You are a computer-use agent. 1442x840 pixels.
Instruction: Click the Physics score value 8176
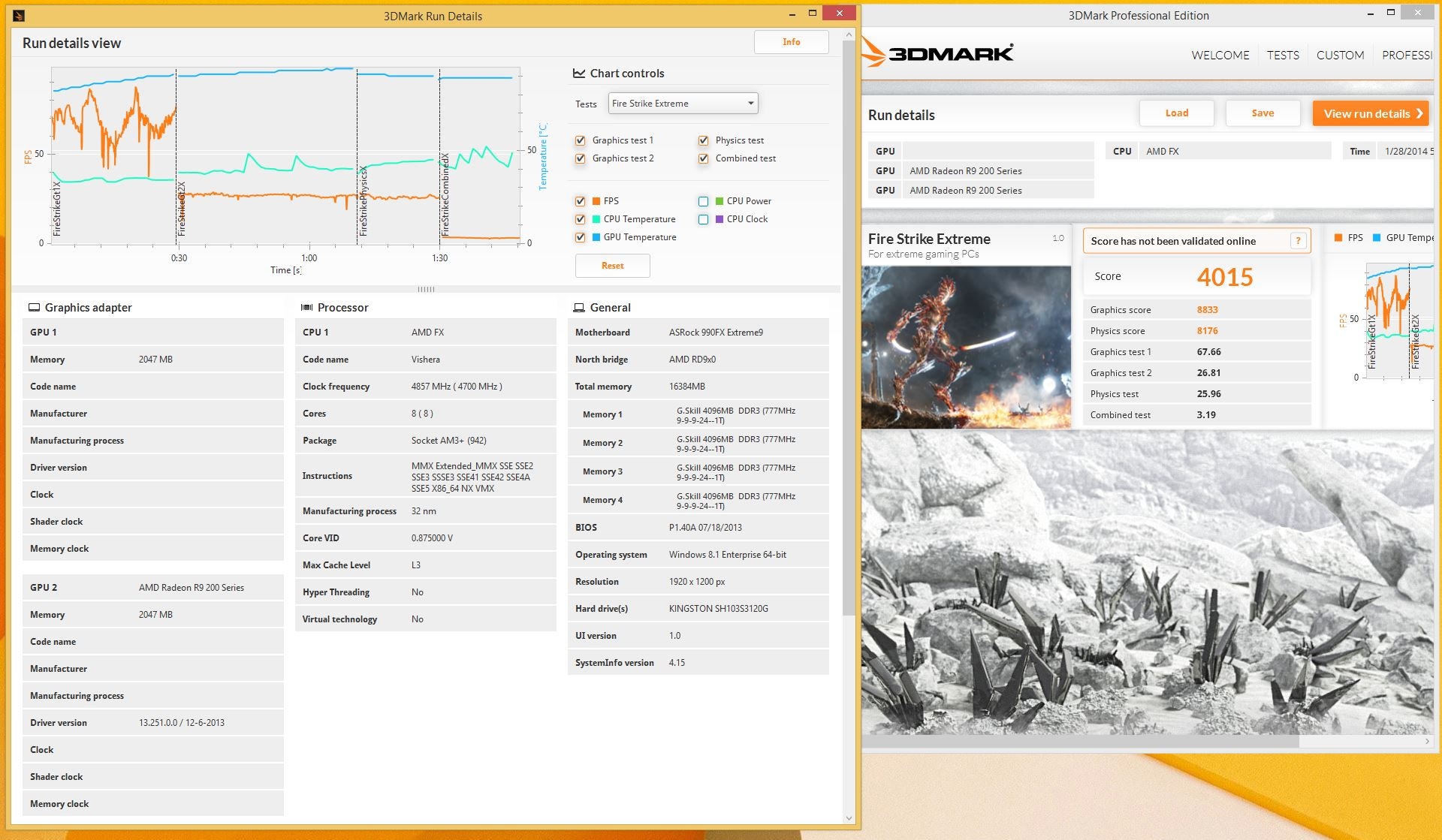(1208, 331)
